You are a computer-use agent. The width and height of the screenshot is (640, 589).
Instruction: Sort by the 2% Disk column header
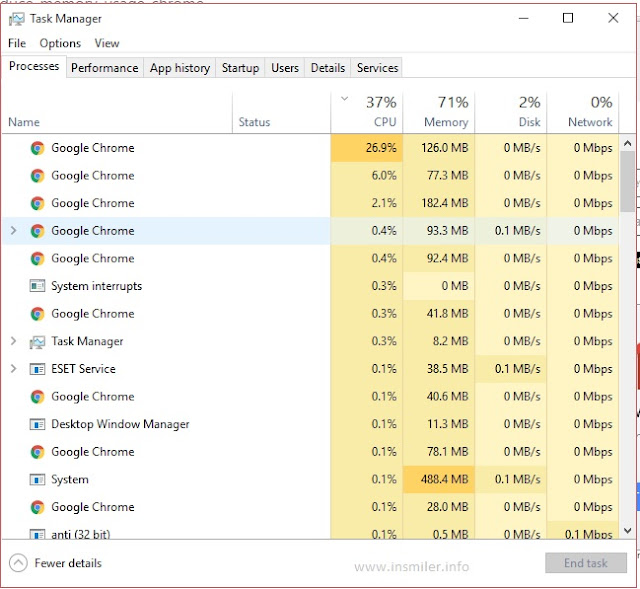(511, 113)
